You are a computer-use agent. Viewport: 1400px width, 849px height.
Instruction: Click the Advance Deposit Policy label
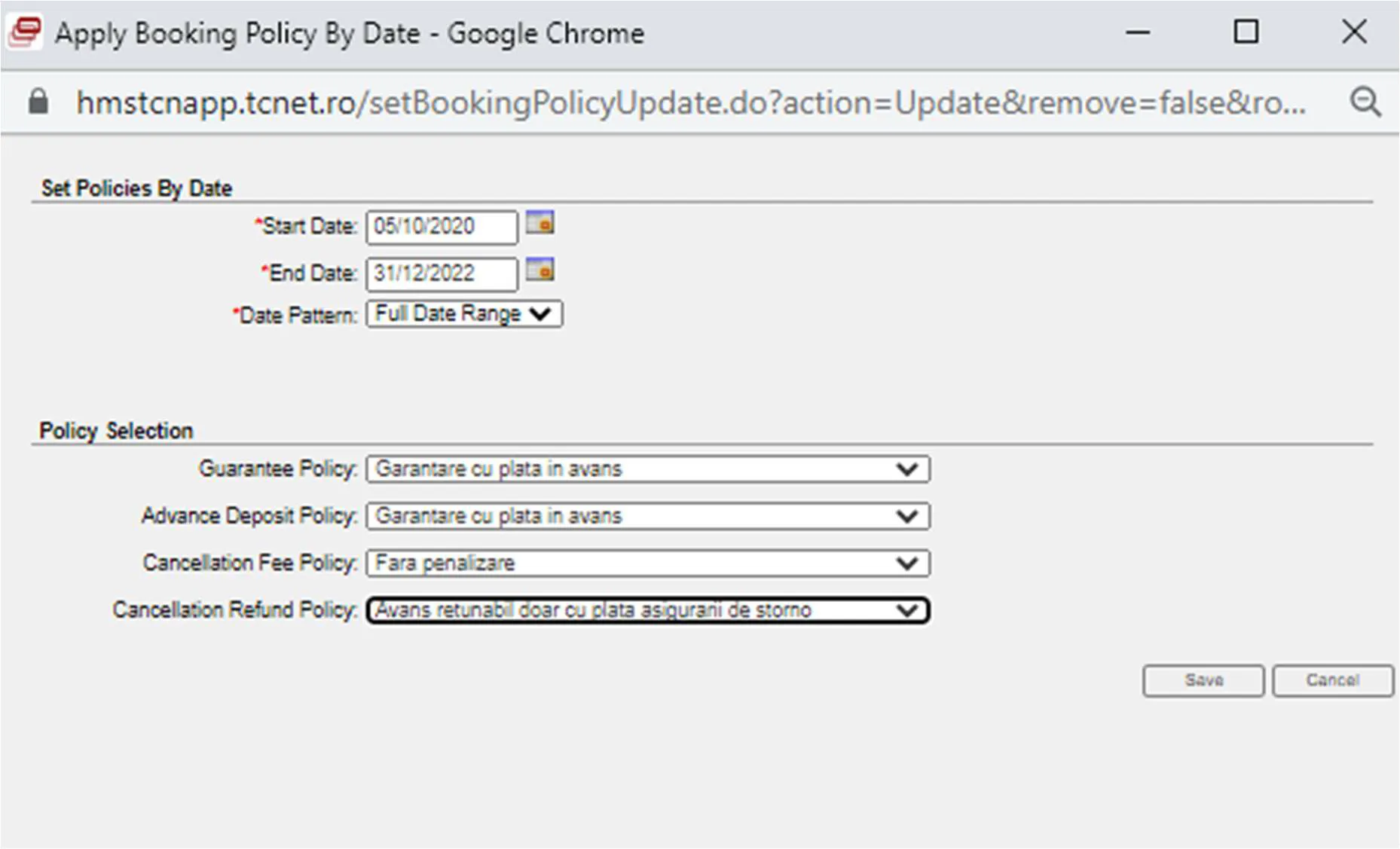point(249,516)
